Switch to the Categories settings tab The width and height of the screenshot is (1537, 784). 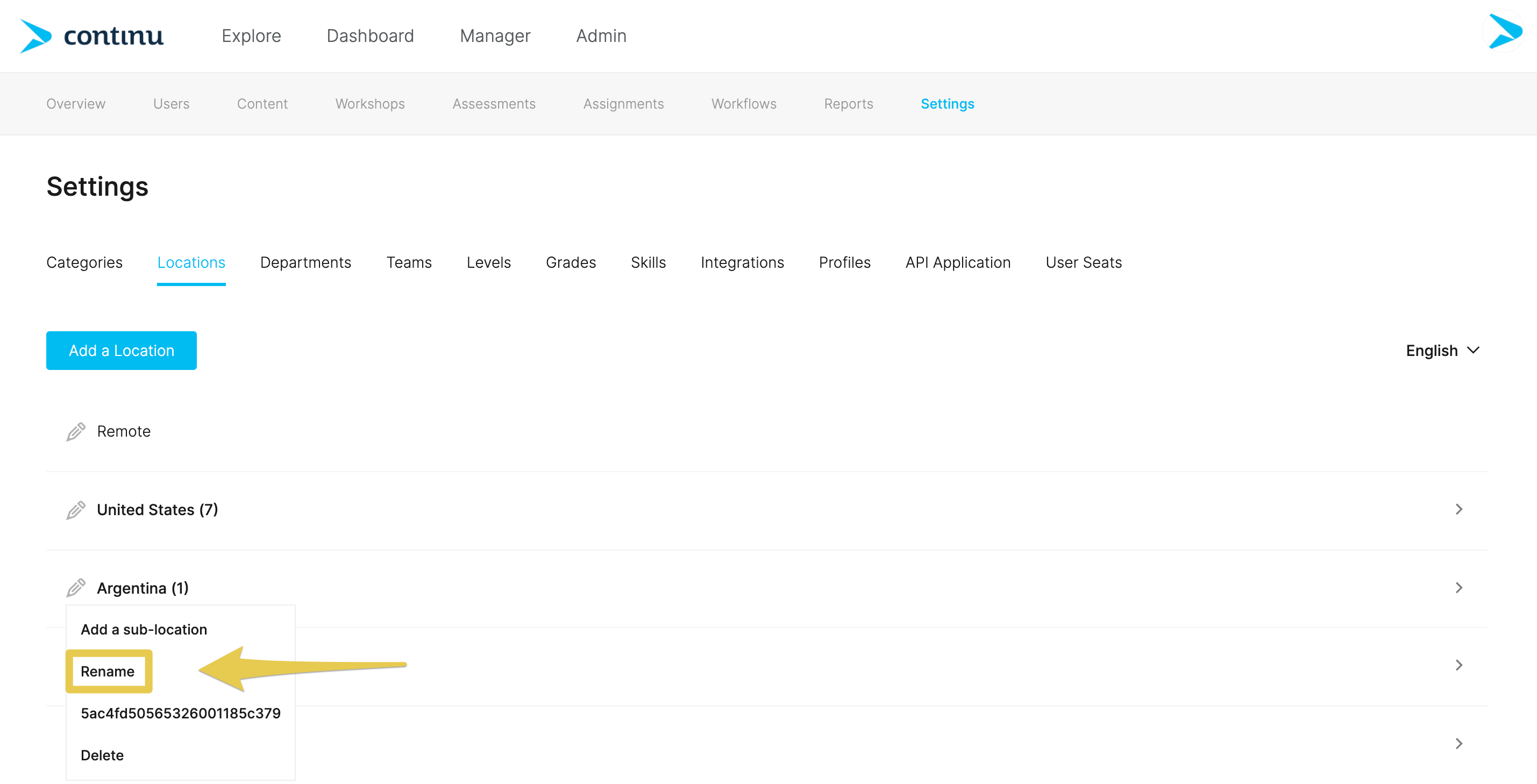[x=85, y=263]
